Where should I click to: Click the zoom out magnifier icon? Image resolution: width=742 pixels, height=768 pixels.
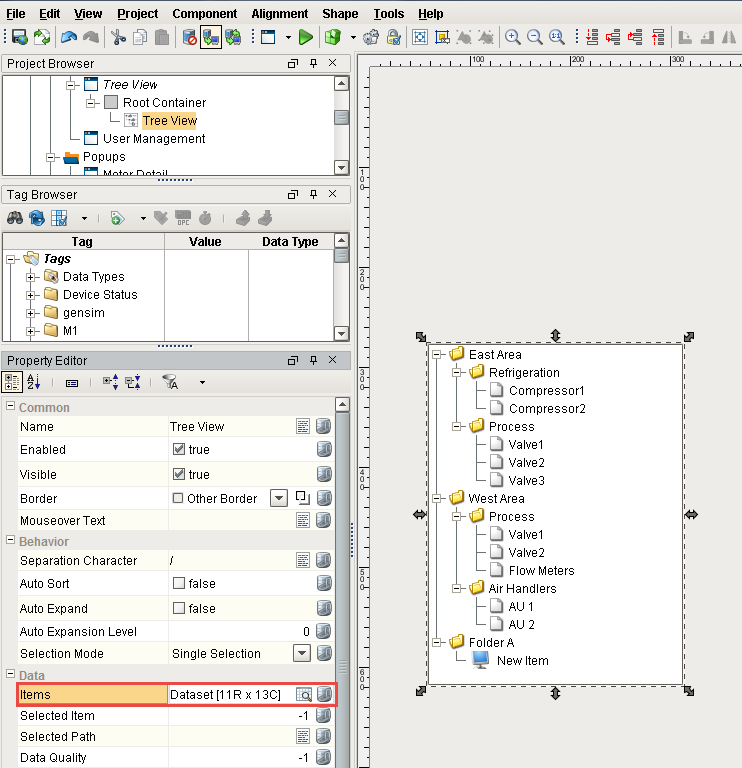(x=534, y=37)
